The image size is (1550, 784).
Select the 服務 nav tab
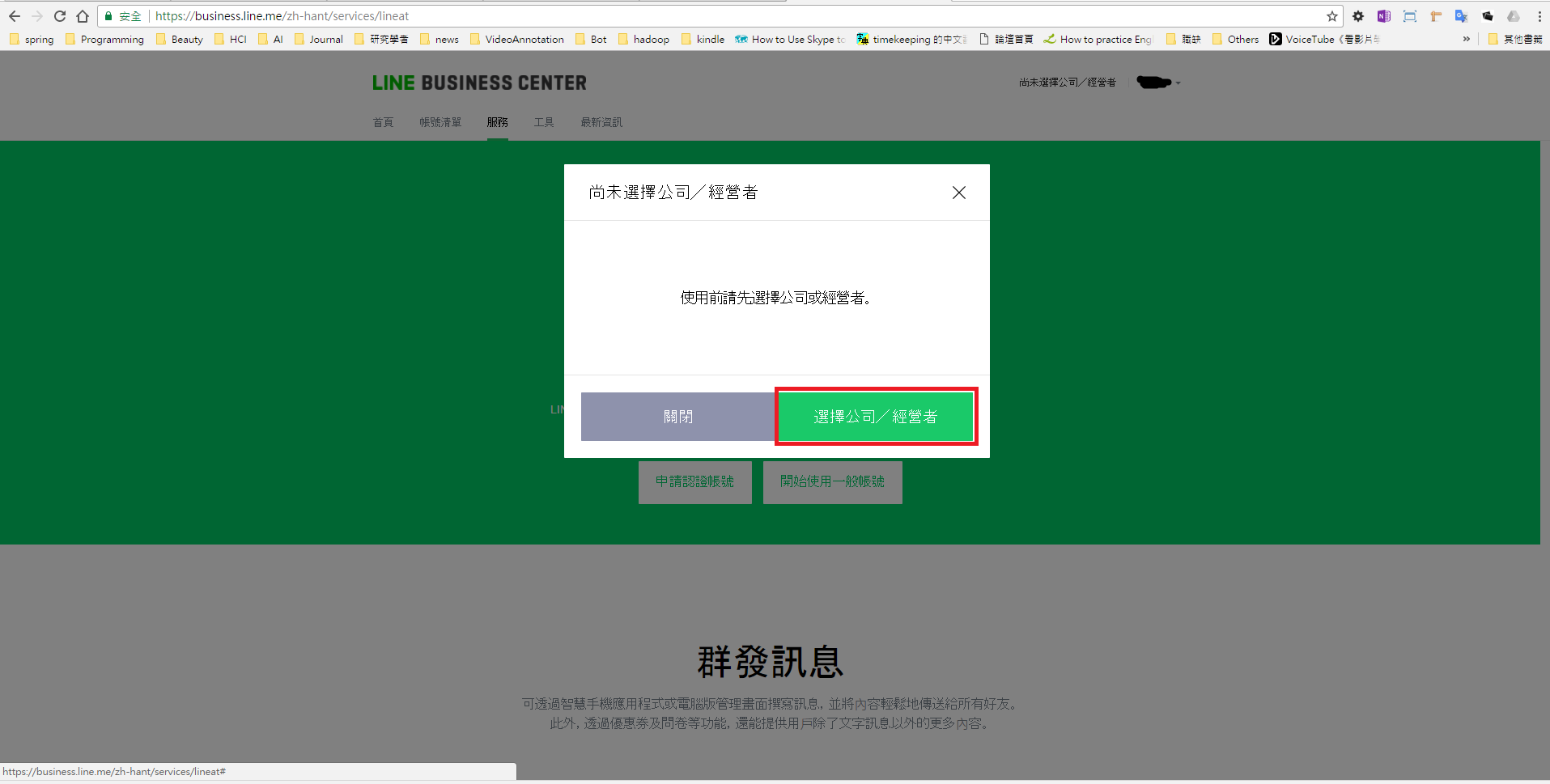(x=498, y=122)
